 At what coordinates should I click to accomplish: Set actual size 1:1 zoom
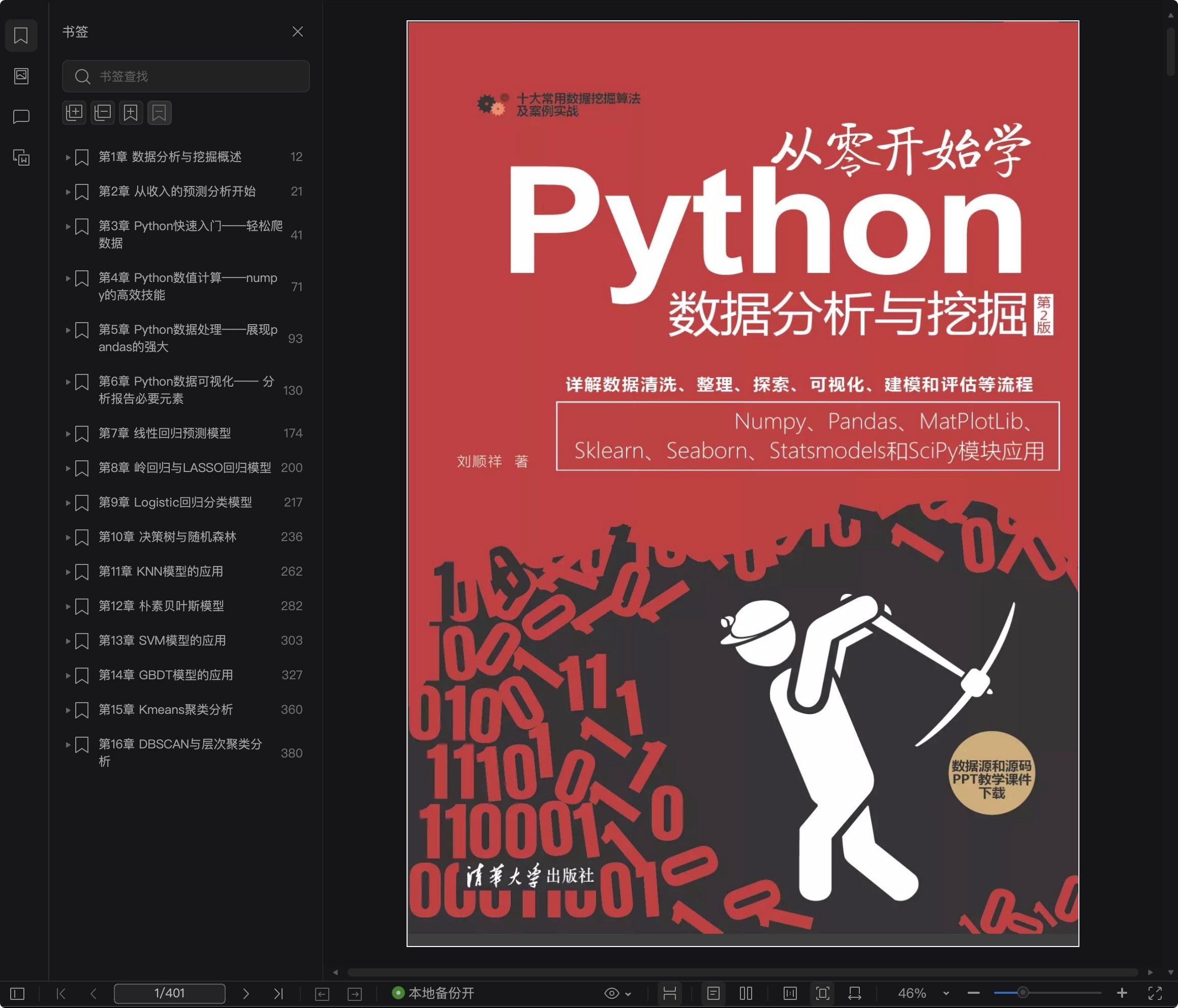pos(790,993)
